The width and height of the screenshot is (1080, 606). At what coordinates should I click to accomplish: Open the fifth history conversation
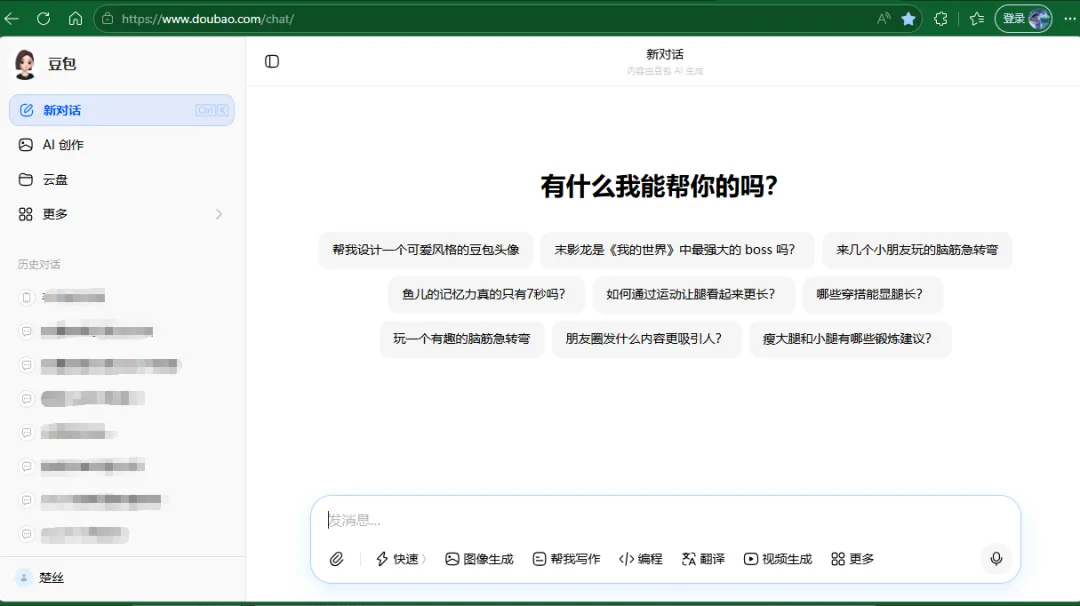pos(122,432)
